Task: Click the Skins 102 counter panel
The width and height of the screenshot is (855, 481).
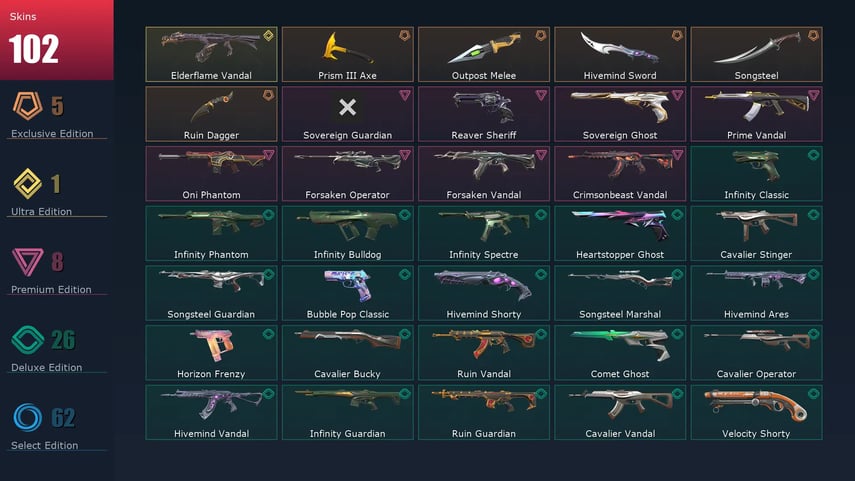Action: click(x=57, y=40)
